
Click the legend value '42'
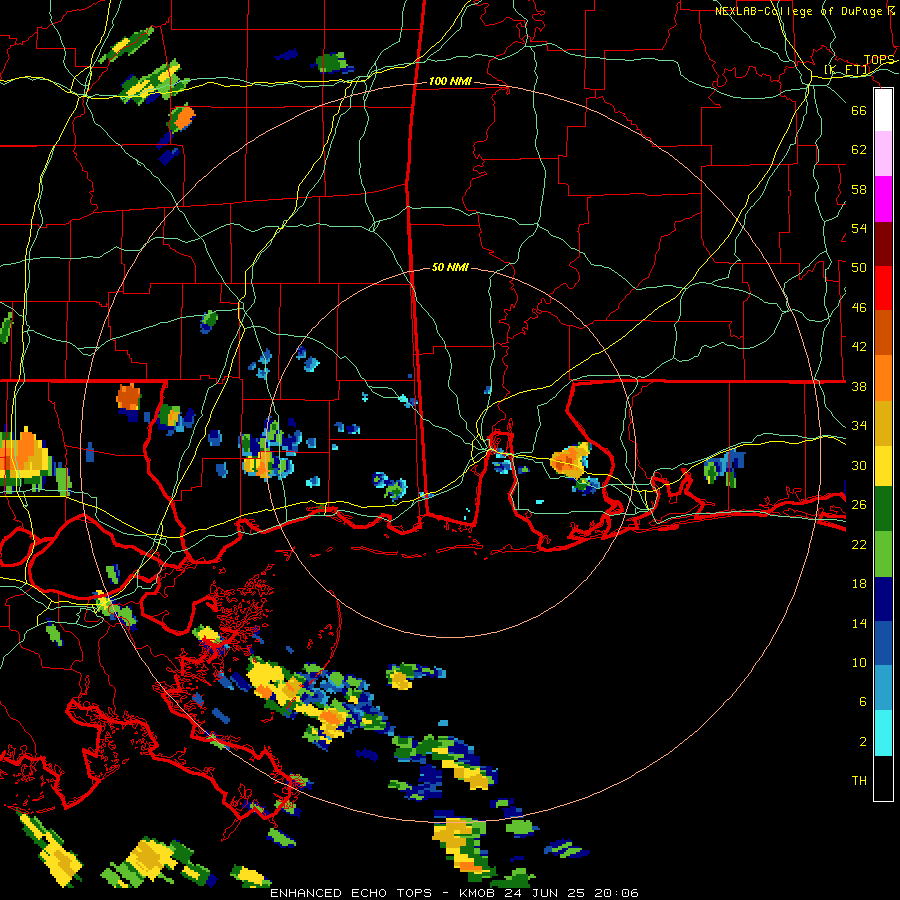click(859, 347)
